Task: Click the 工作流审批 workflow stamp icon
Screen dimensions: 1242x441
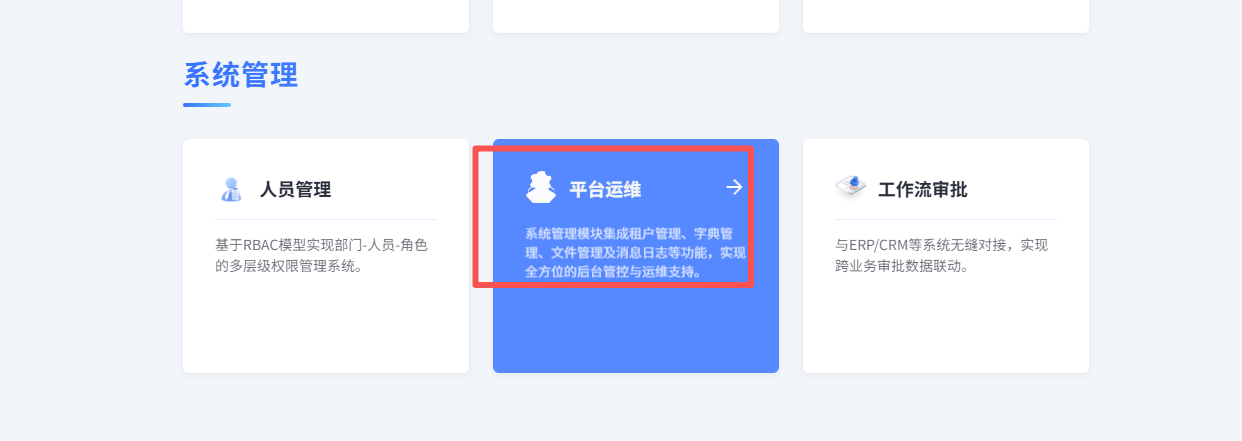Action: point(850,187)
